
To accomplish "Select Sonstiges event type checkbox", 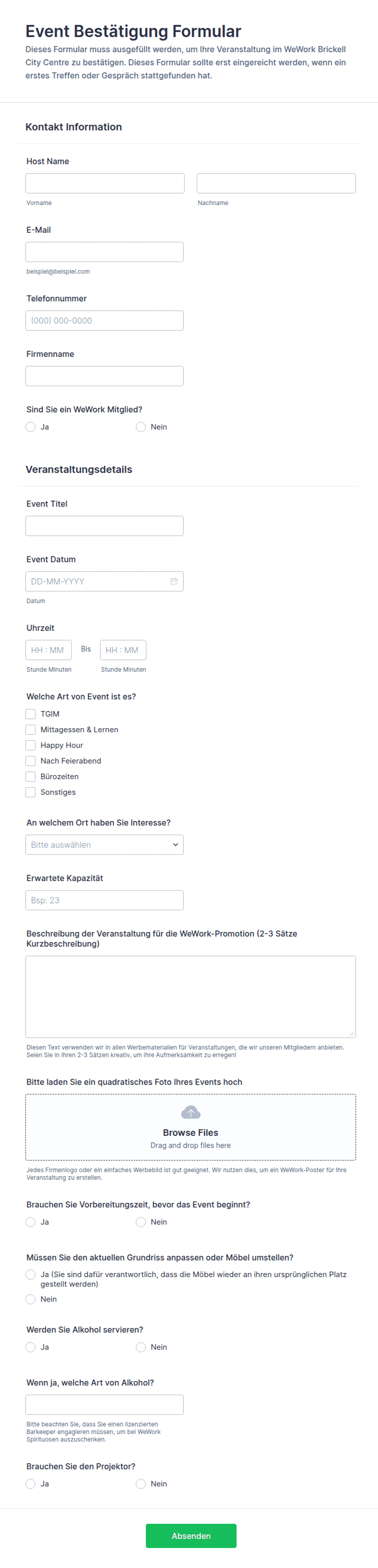I will click(x=30, y=792).
